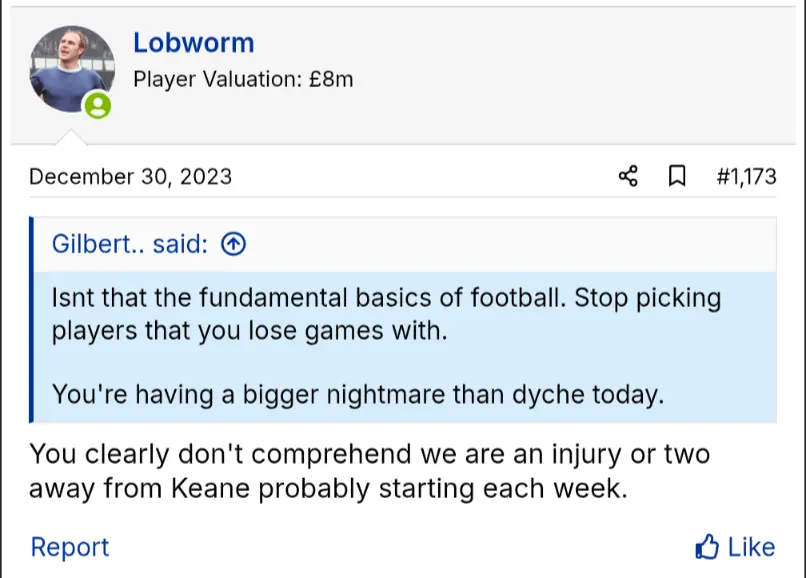
Task: Report this post
Action: [x=70, y=547]
